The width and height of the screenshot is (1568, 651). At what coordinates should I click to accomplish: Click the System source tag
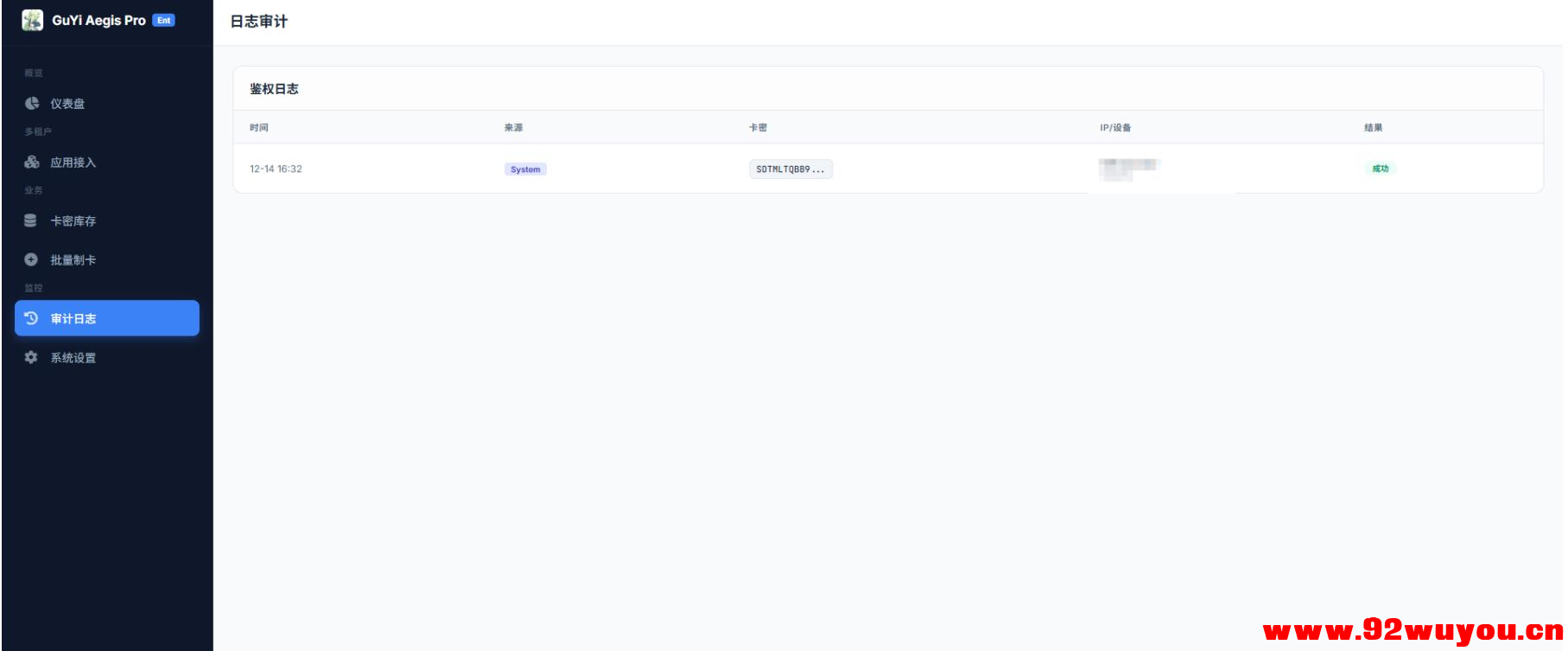tap(525, 169)
